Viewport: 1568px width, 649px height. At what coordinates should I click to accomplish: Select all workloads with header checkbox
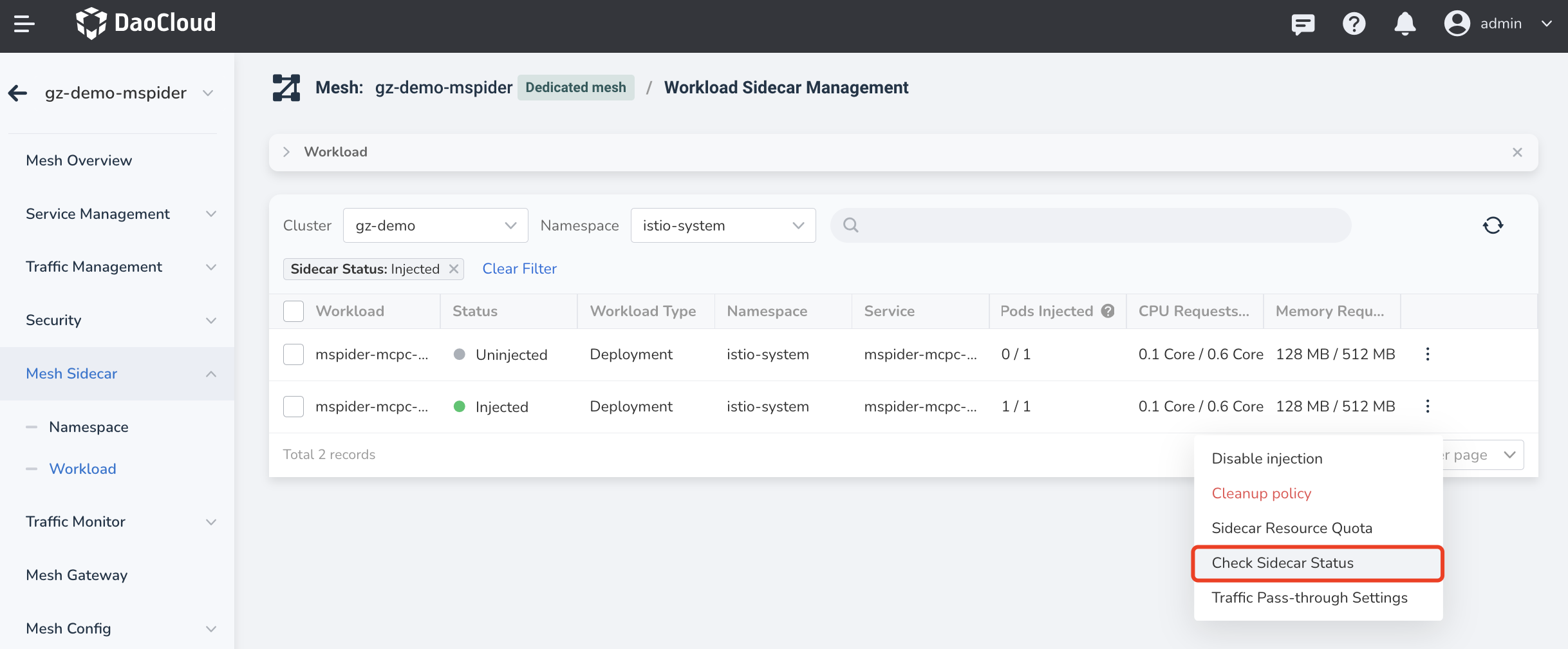294,312
